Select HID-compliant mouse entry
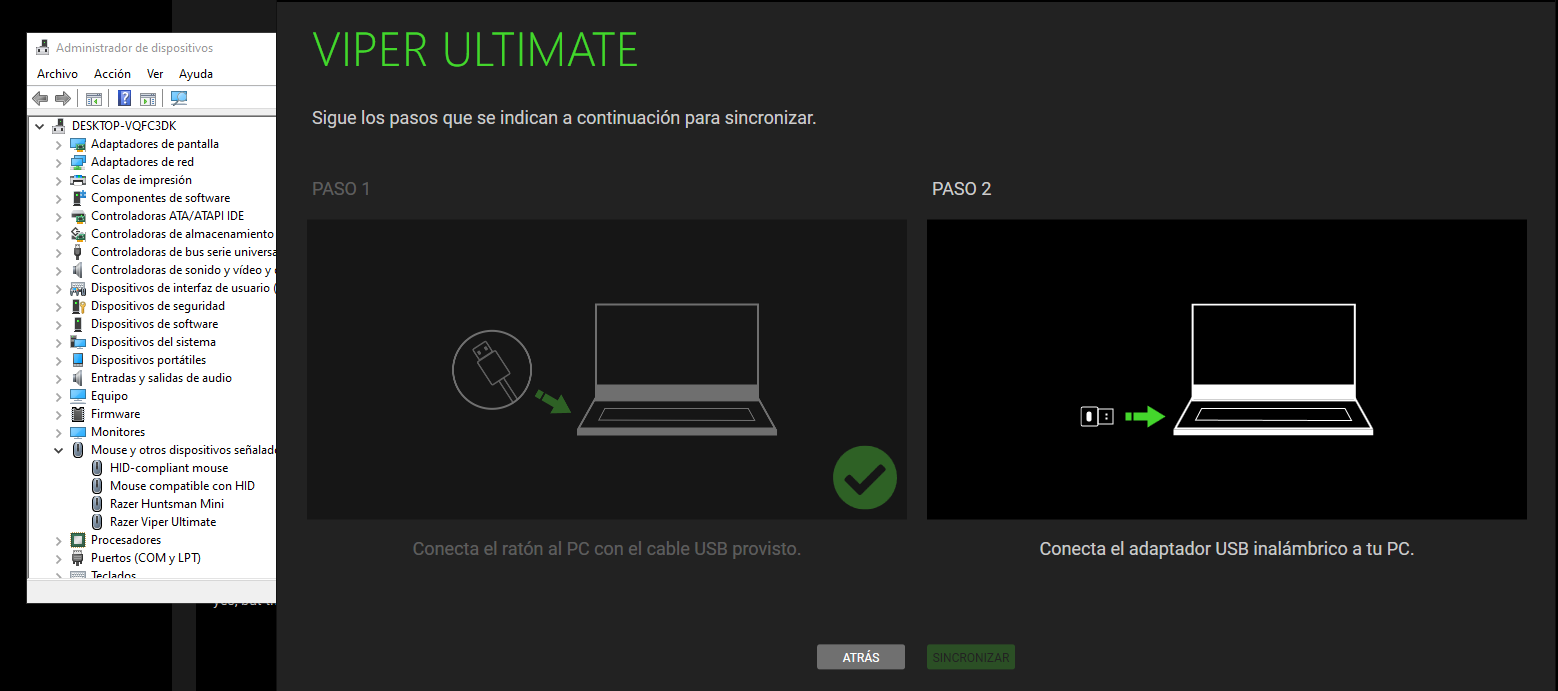This screenshot has width=1558, height=691. 169,468
